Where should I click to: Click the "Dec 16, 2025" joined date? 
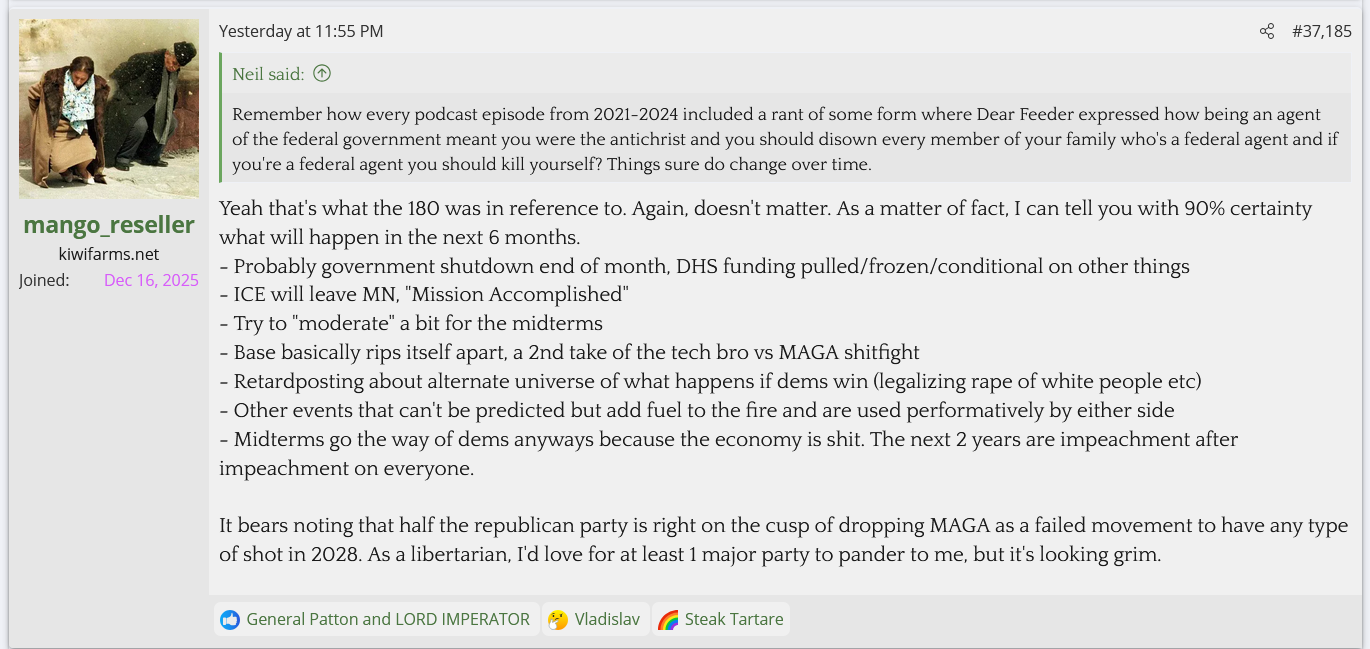(x=151, y=280)
